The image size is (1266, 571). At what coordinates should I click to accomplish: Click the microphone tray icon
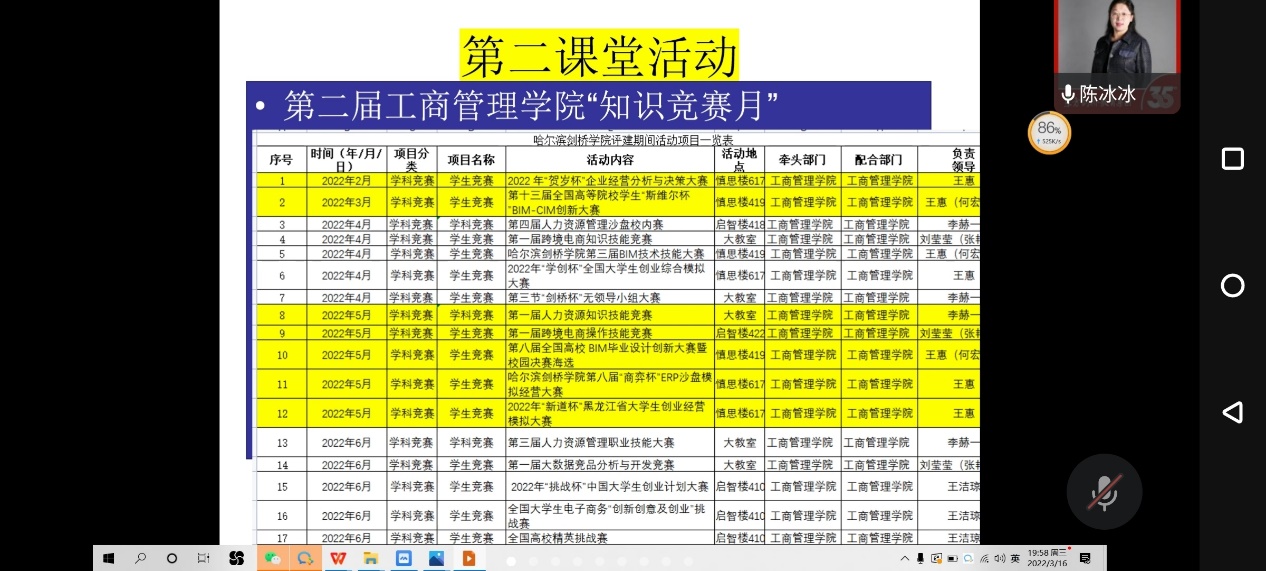(x=920, y=558)
